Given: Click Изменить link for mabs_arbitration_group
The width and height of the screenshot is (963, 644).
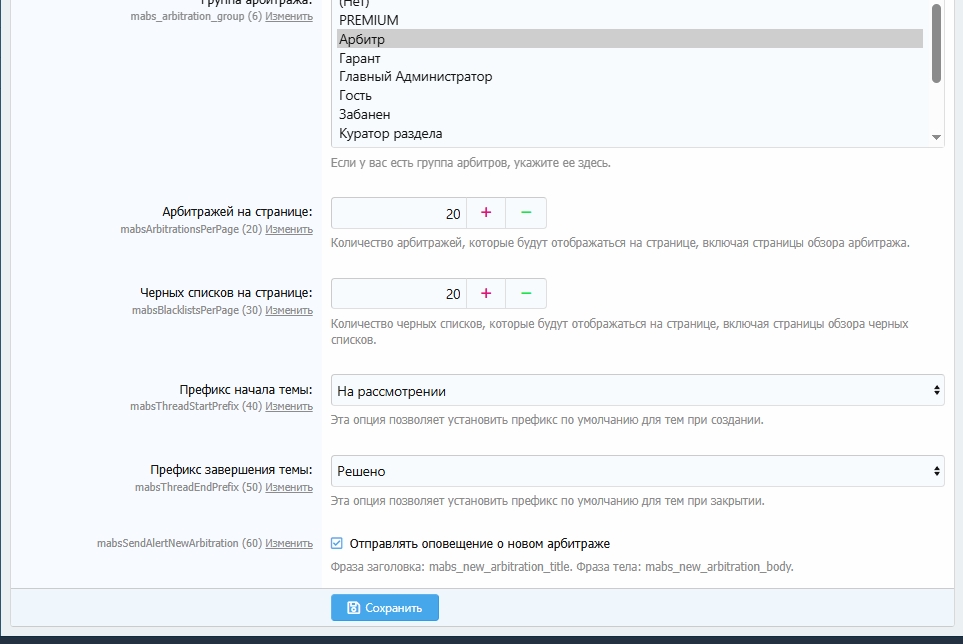Looking at the screenshot, I should 289,17.
